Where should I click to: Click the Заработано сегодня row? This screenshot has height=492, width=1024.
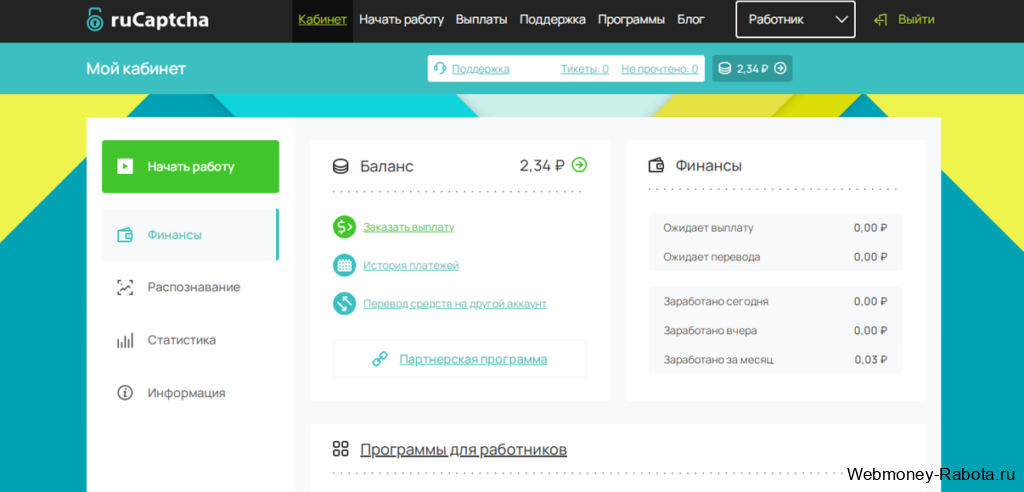(775, 302)
